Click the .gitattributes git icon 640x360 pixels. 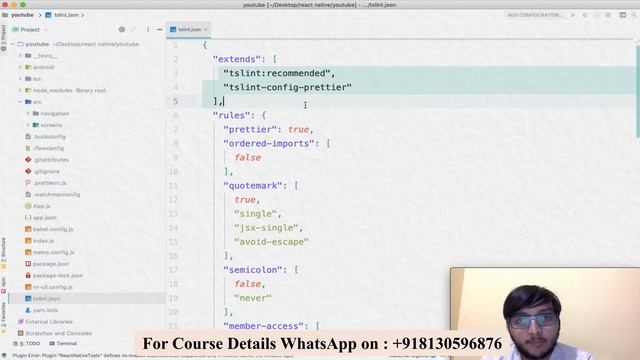[x=28, y=160]
